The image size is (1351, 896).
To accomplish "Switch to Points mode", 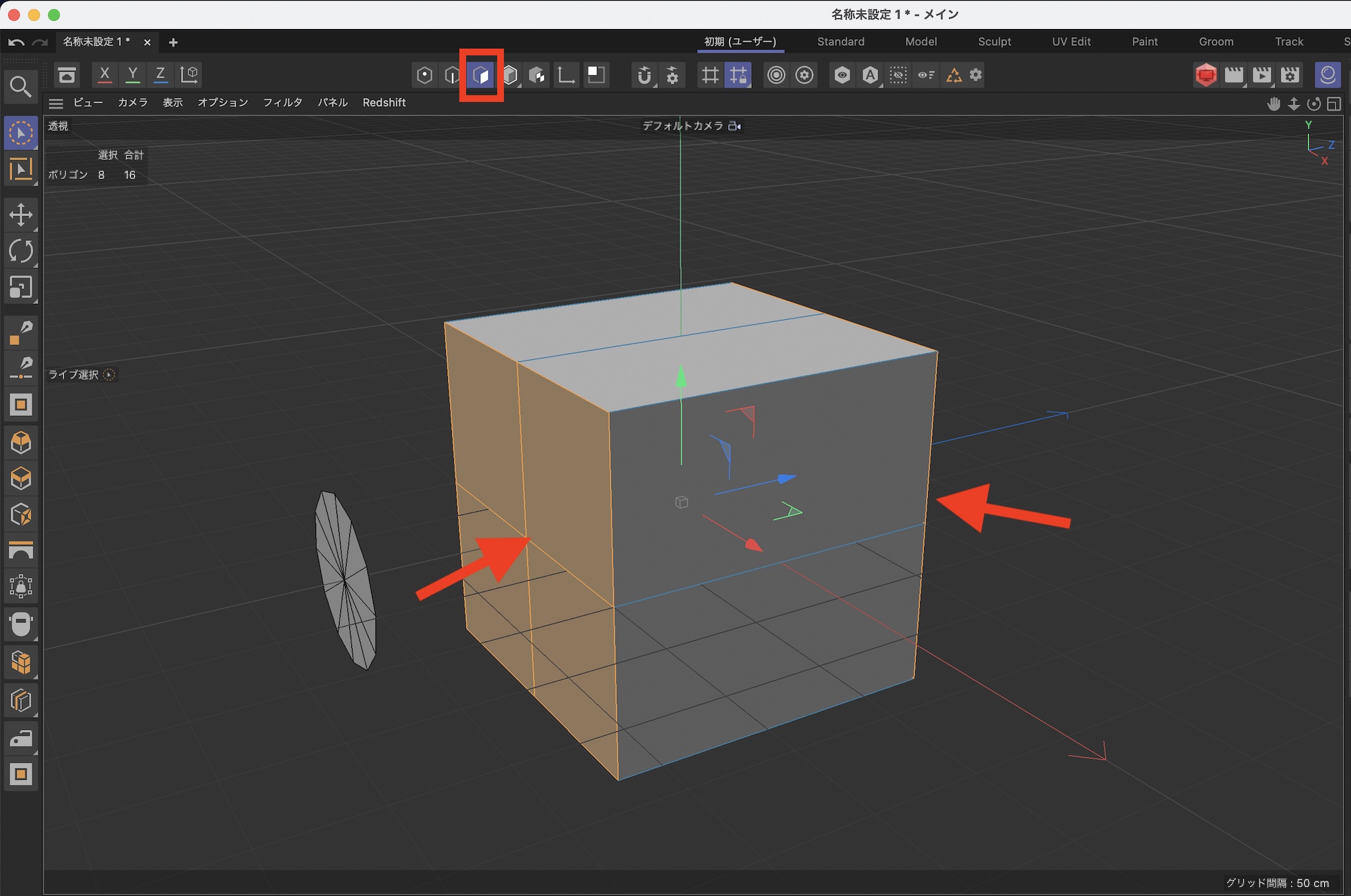I will click(424, 75).
